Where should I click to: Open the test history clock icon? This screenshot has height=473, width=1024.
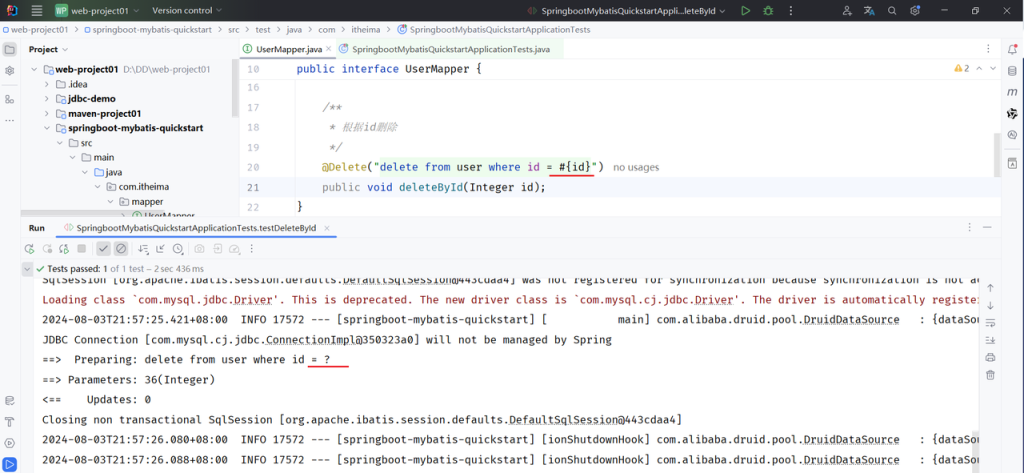pyautogui.click(x=178, y=249)
